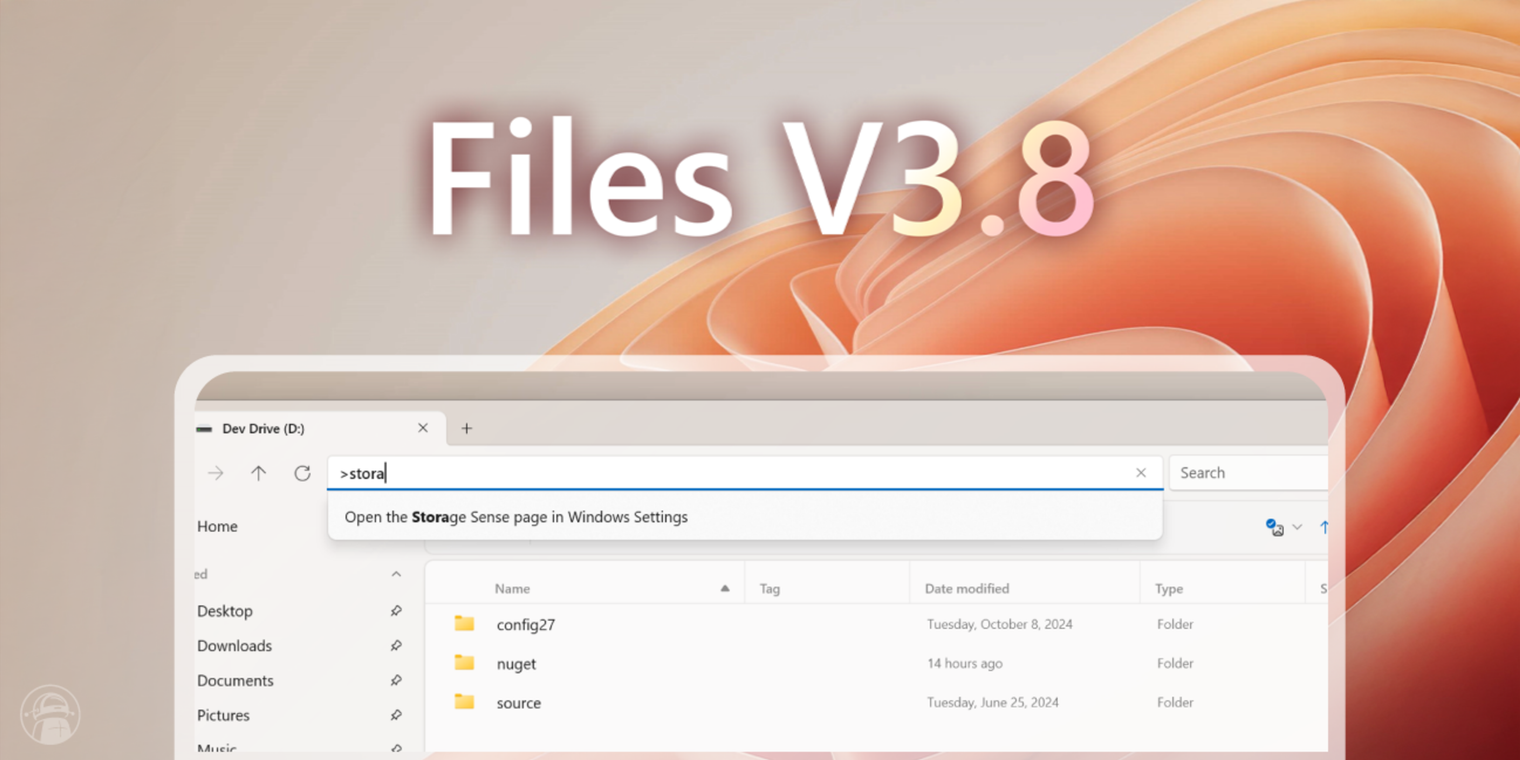This screenshot has width=1520, height=760.
Task: Navigate up one directory level
Action: point(258,473)
